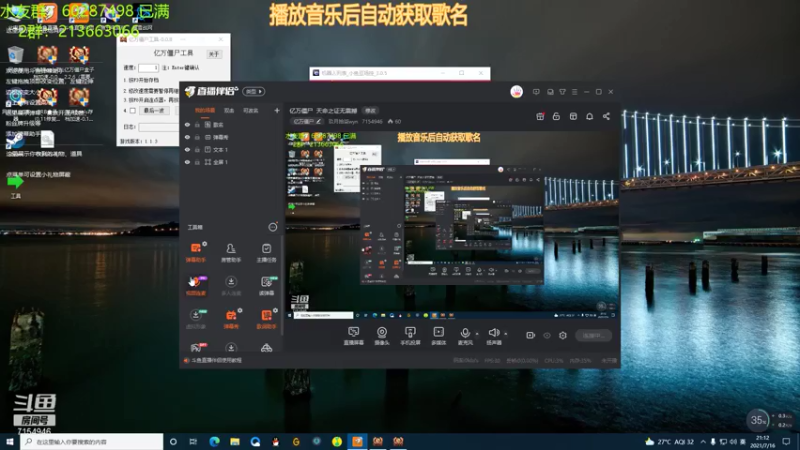This screenshot has width=800, height=450.
Task: Open the 主播任务 toolbox icon
Action: pyautogui.click(x=266, y=252)
